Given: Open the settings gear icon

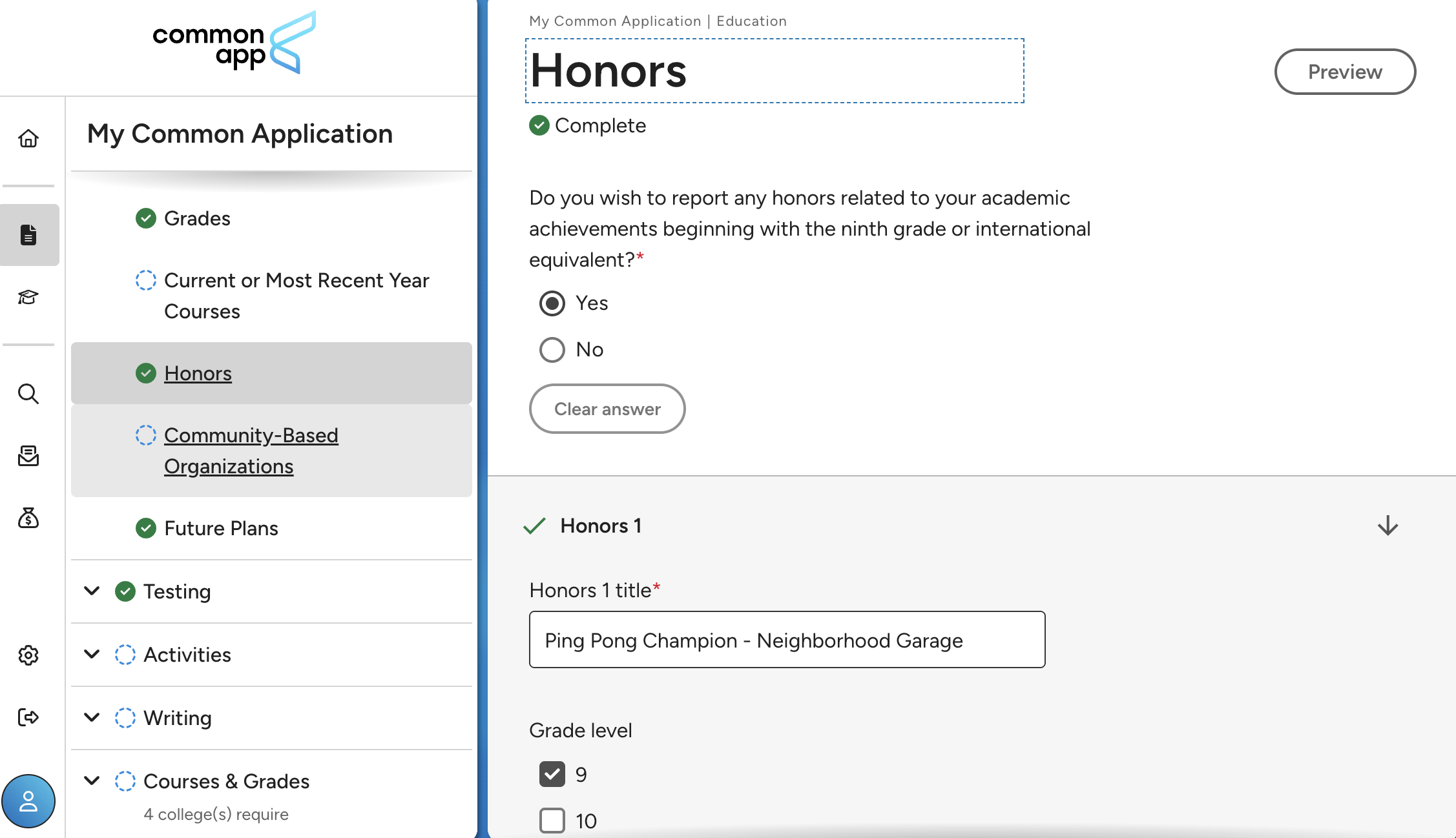Looking at the screenshot, I should (28, 655).
